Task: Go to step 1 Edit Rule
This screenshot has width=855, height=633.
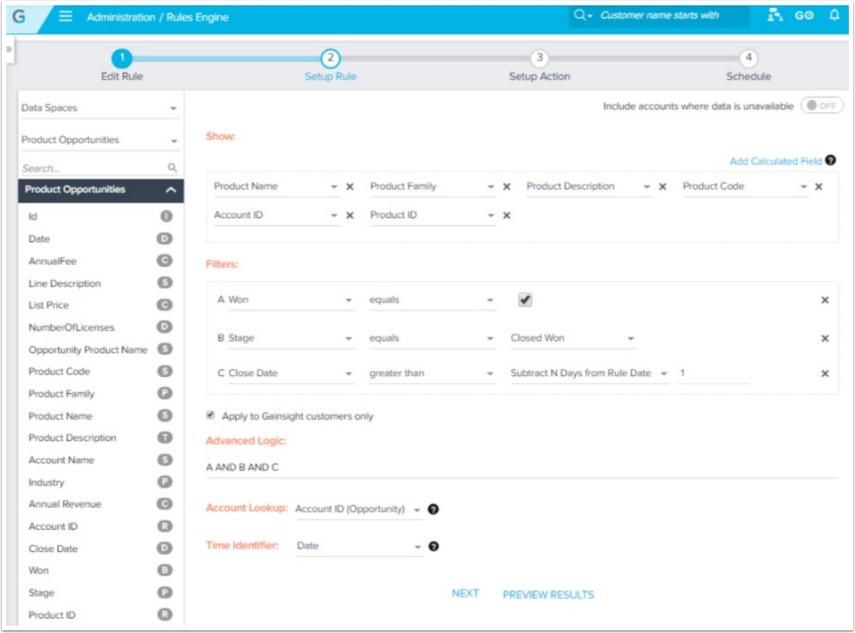Action: click(122, 57)
